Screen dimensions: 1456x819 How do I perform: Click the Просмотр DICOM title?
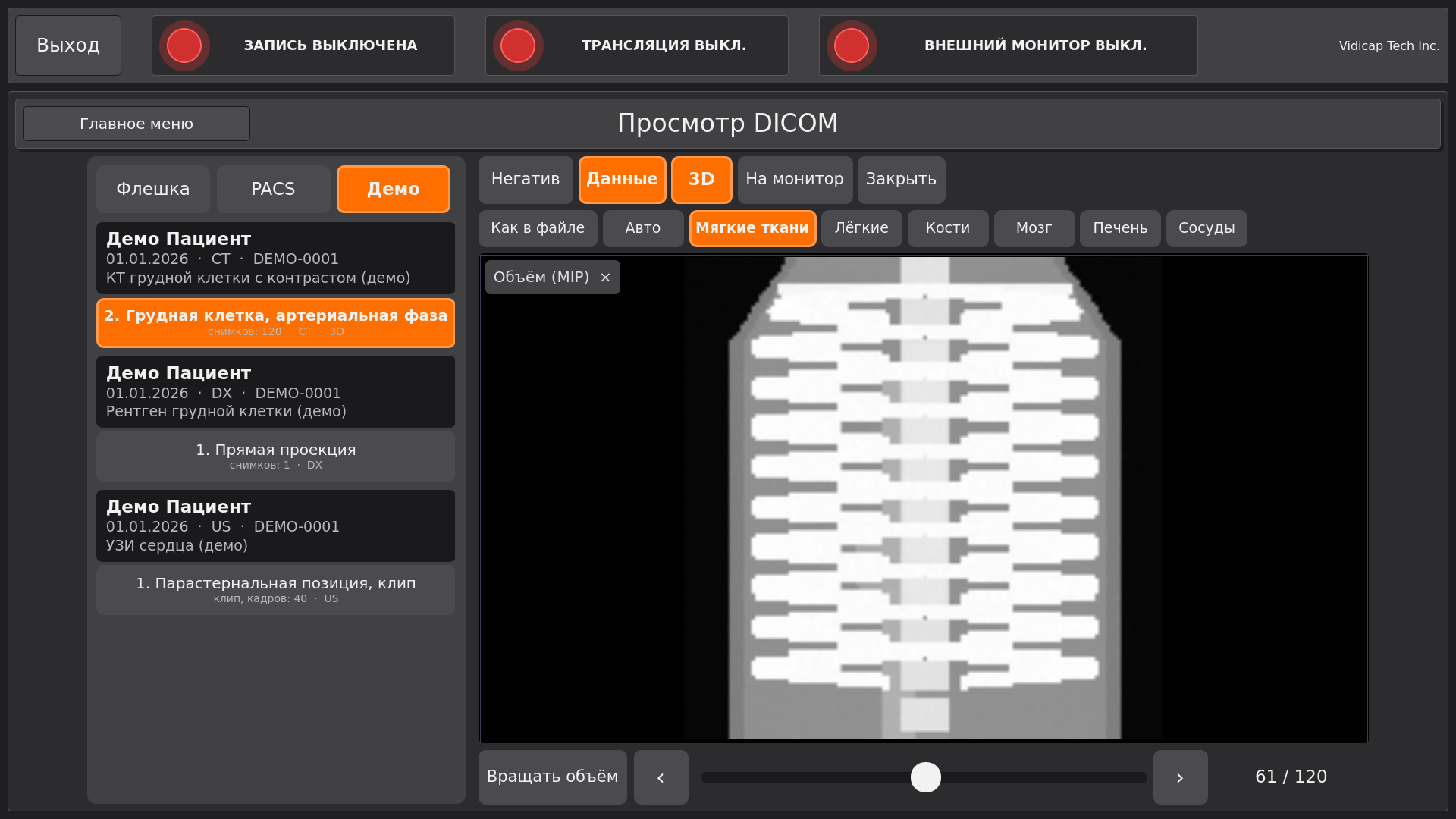click(x=728, y=124)
